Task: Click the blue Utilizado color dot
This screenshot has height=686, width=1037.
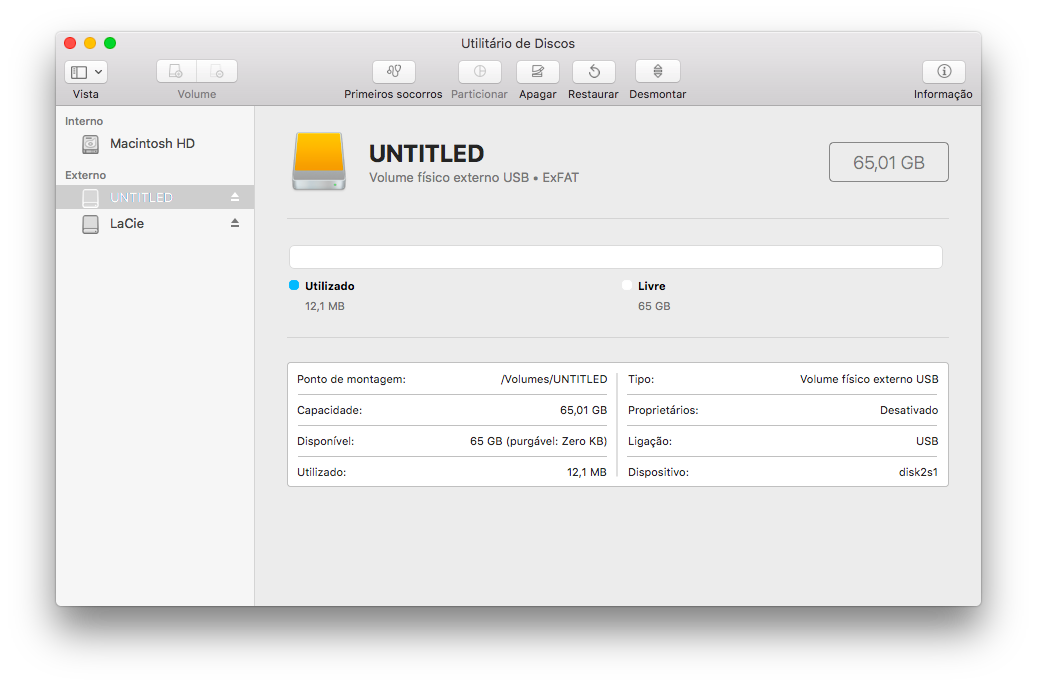Action: tap(294, 285)
